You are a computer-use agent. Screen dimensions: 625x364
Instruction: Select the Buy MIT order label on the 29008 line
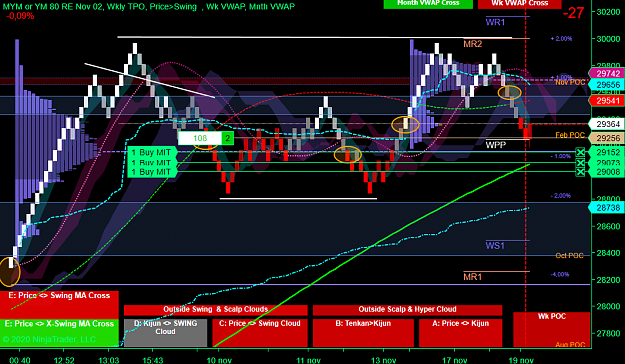click(151, 172)
